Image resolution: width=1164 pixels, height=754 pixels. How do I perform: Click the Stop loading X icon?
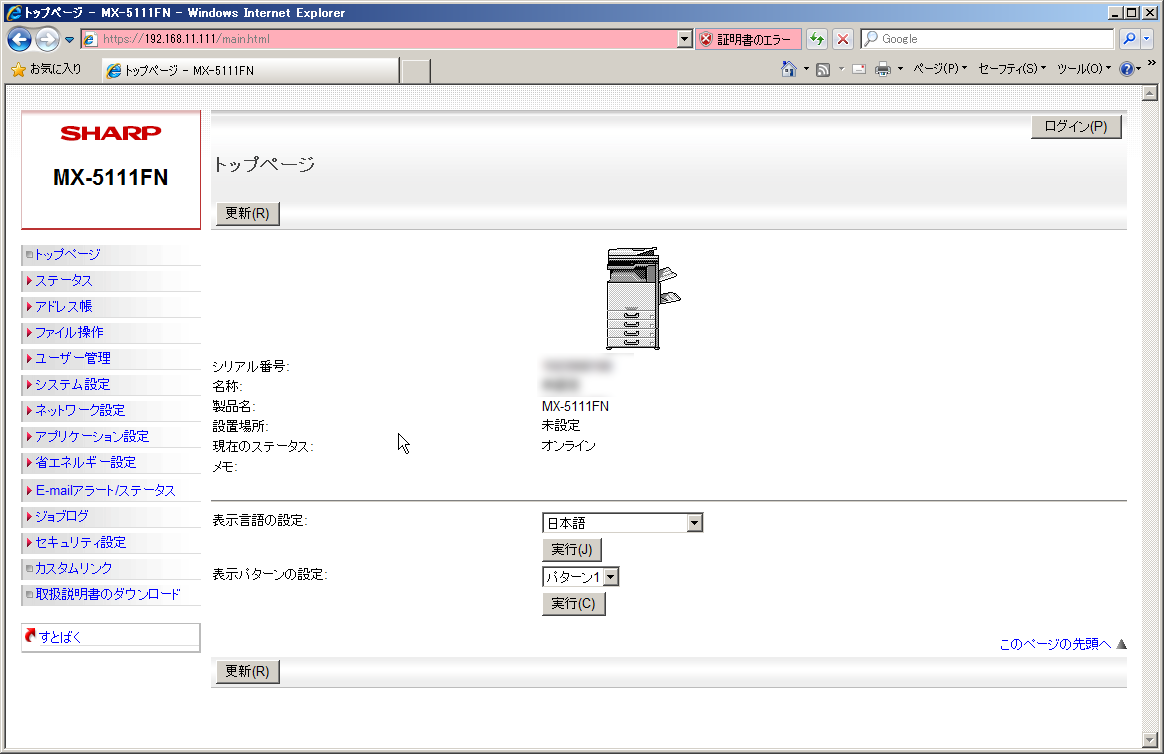coord(843,39)
